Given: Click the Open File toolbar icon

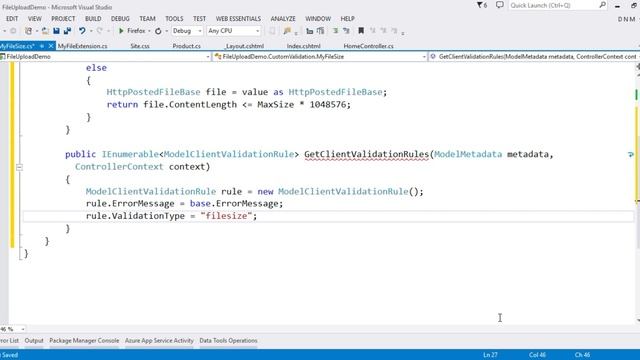Looking at the screenshot, I should 45,31.
